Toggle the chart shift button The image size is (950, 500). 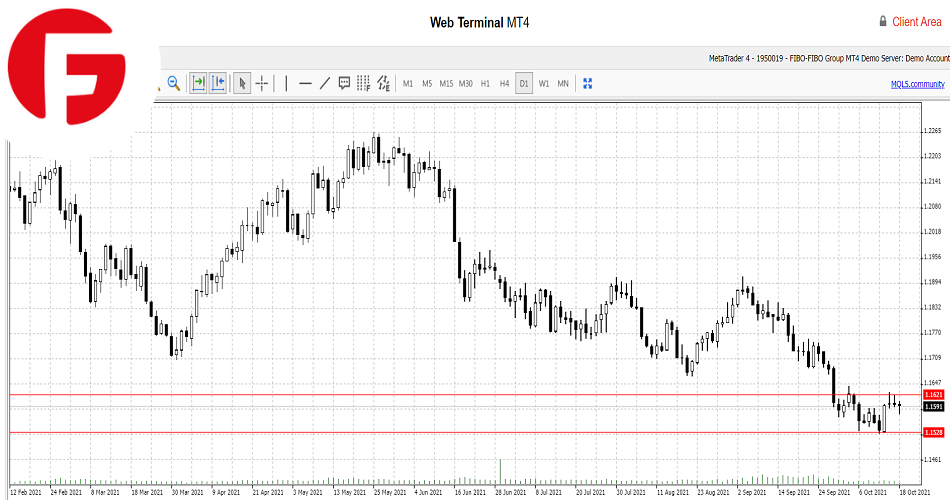tap(217, 84)
